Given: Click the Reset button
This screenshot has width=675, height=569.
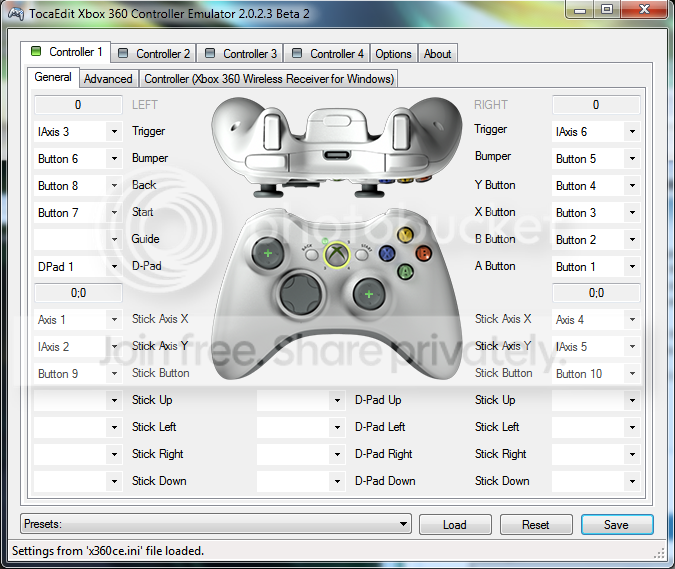Looking at the screenshot, I should coord(536,525).
